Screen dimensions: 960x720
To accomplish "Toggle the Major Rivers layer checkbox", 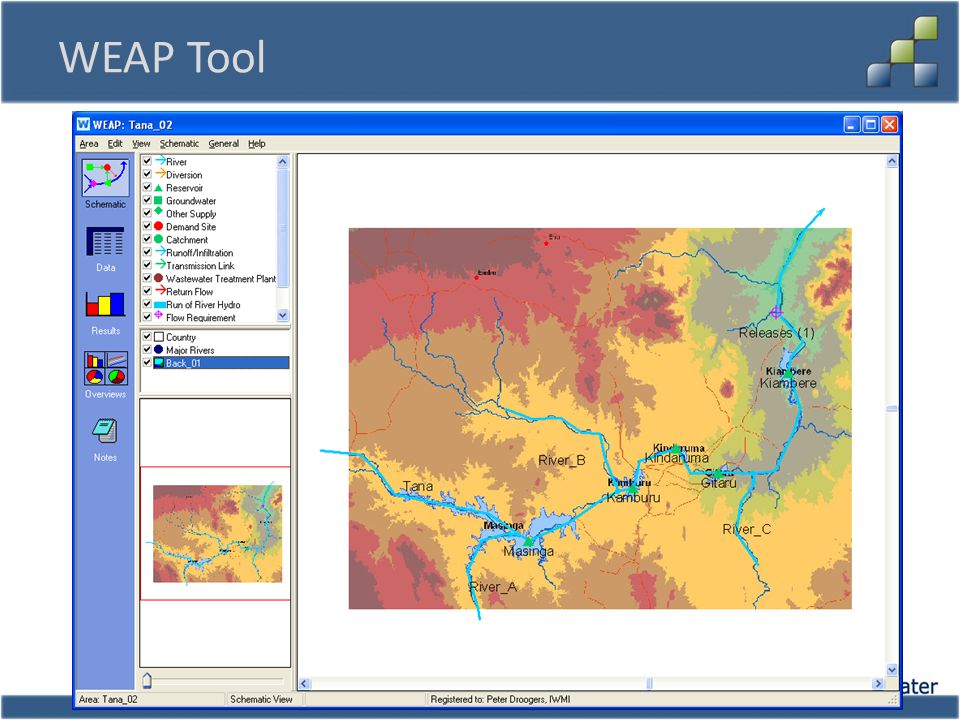I will (x=147, y=350).
